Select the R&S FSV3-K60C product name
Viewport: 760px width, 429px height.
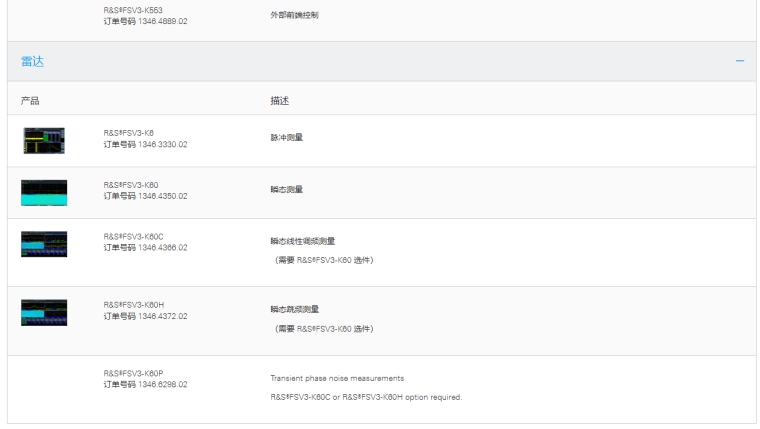click(x=133, y=237)
